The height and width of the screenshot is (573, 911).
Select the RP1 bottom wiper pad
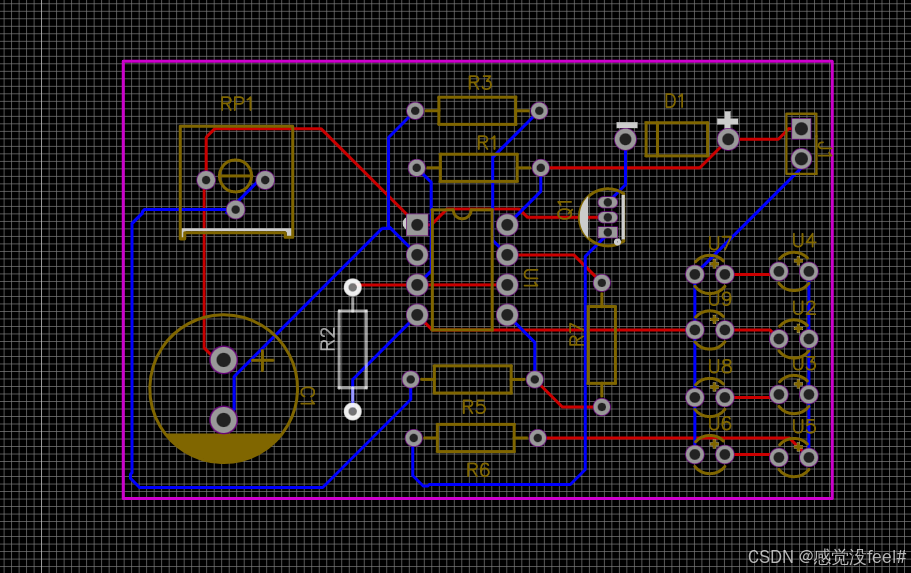235,209
